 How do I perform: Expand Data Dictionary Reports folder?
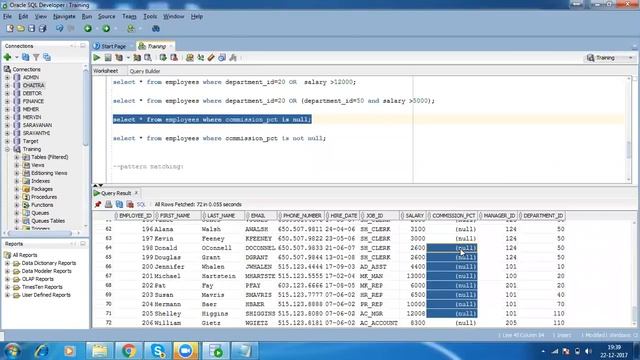7,263
